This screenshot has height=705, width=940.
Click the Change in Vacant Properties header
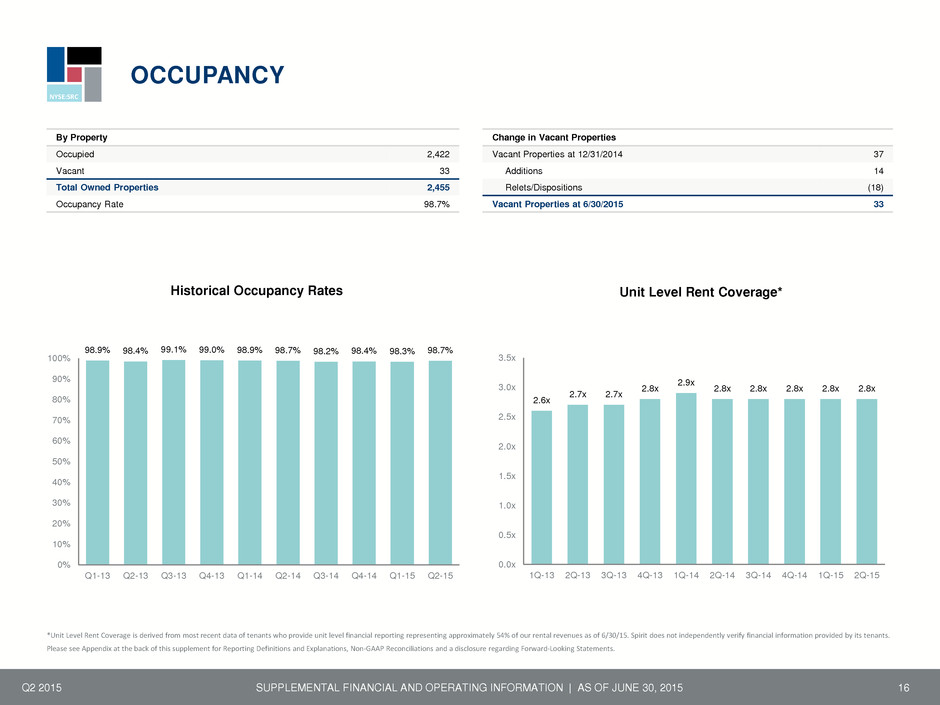point(554,137)
